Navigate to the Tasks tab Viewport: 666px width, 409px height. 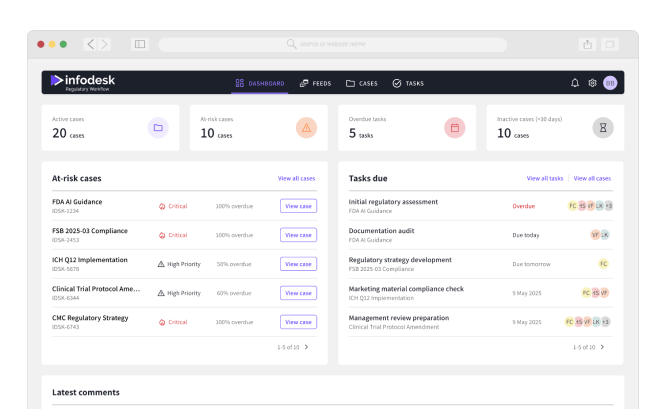408,83
